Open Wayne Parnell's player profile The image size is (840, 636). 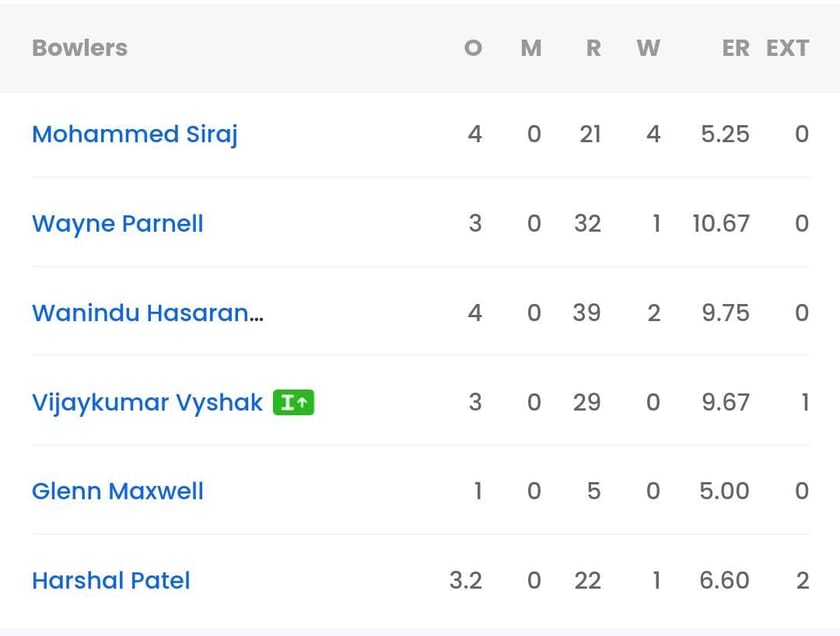coord(117,224)
